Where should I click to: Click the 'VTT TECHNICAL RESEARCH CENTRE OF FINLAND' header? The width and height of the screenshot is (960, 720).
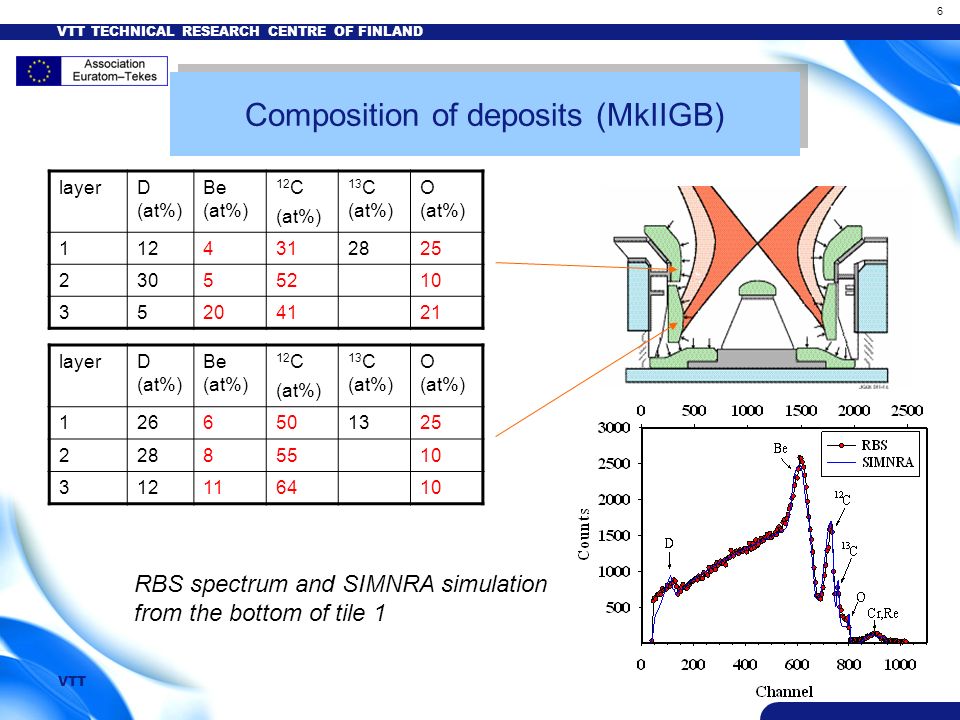pos(240,31)
